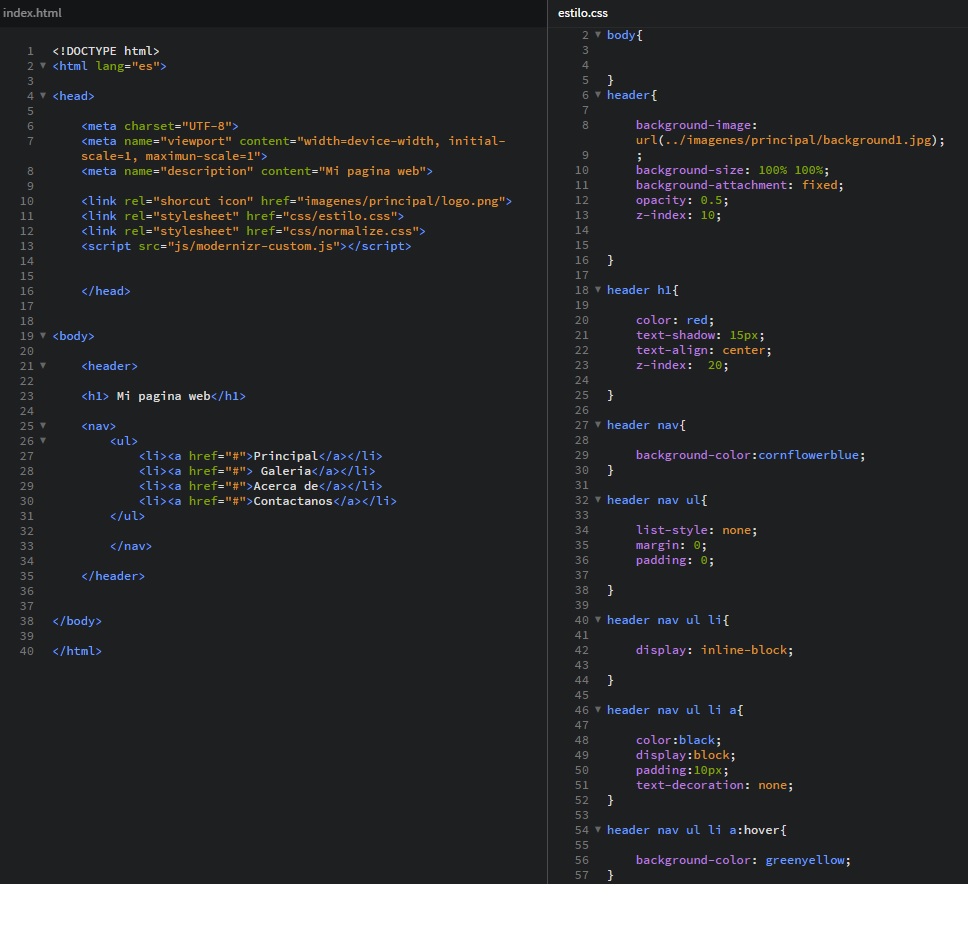Click the list-style none declaration
Screen dimensions: 968x932
696,530
